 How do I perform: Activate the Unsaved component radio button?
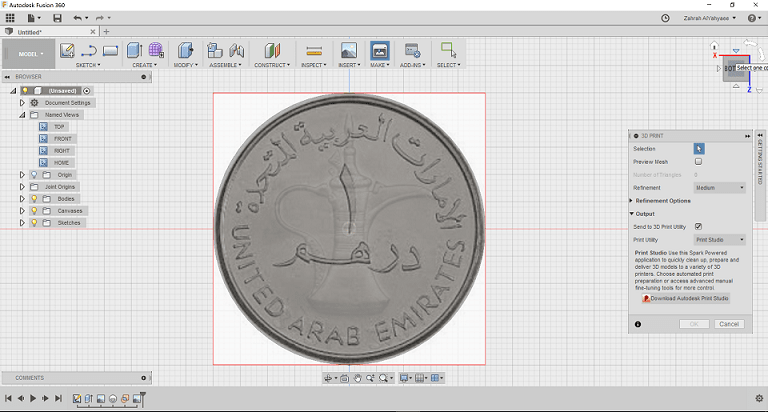87,91
